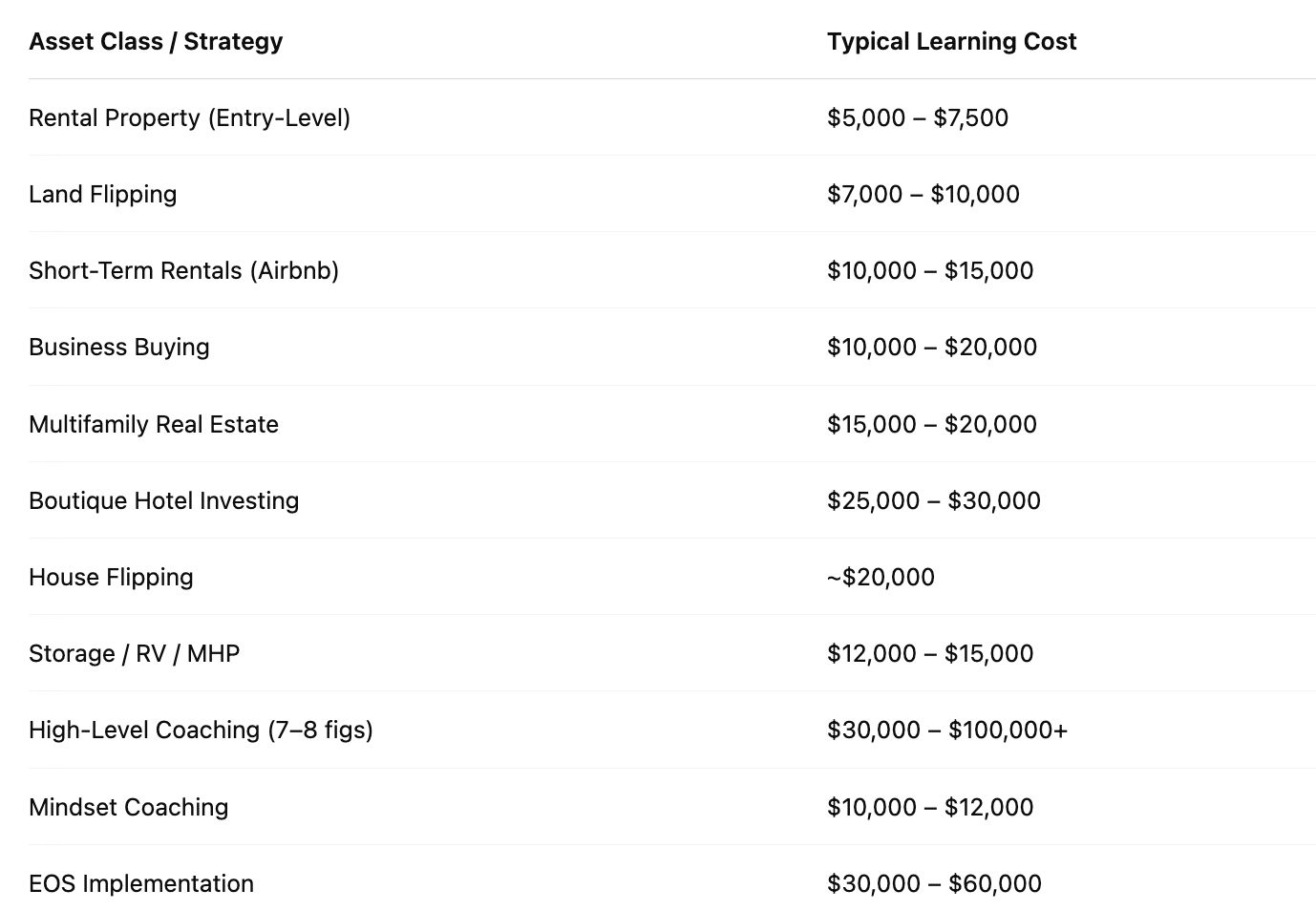Click the Short-Term Rentals (Airbnb) cell
This screenshot has height=911, width=1316.
click(183, 271)
